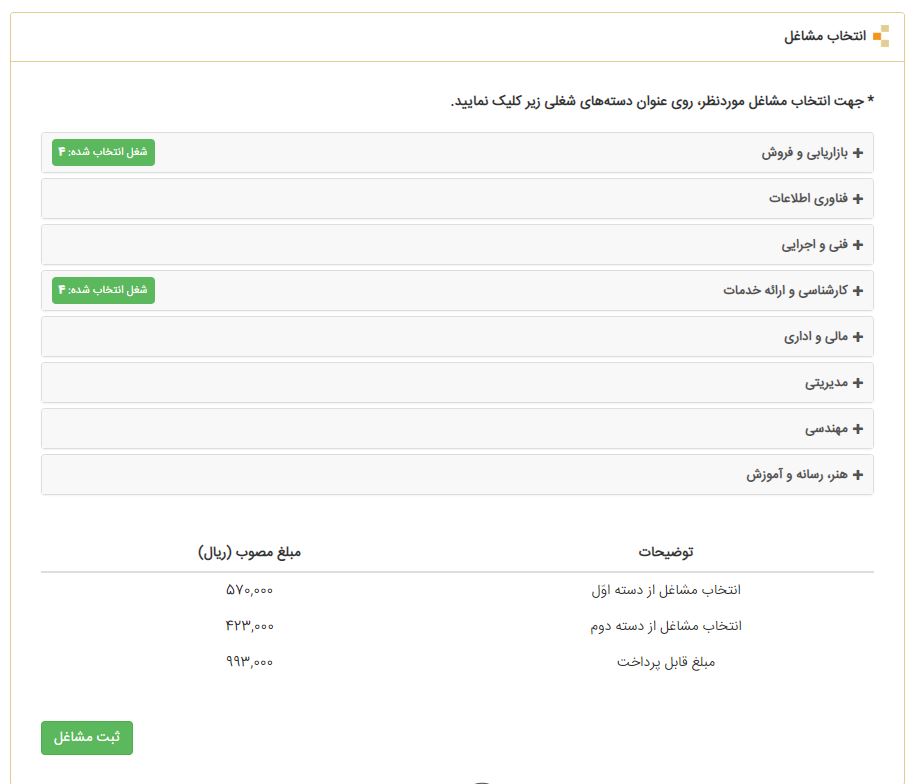The image size is (919, 784).
Task: Expand the هنر، رسانه و آموزش category
Action: 457,475
